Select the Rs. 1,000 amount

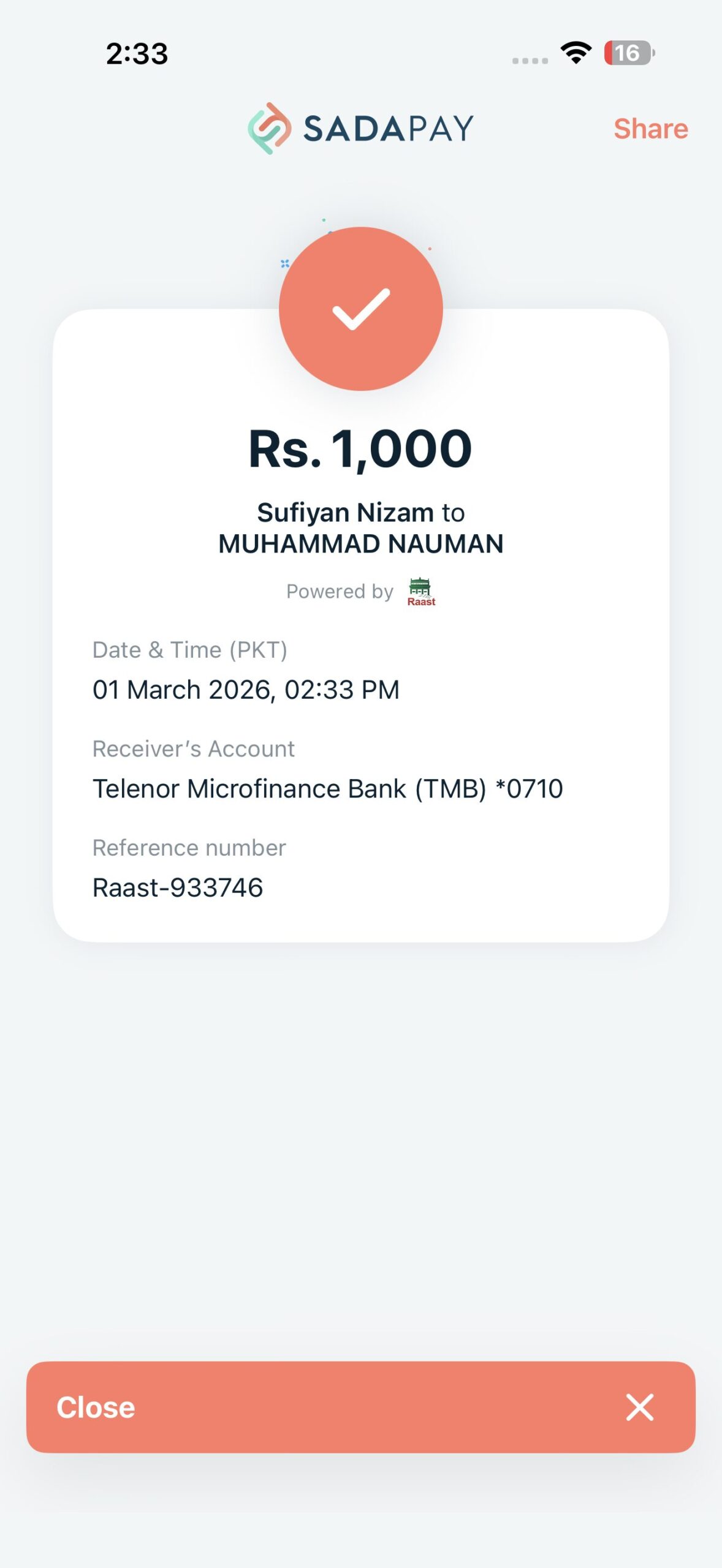tap(360, 449)
